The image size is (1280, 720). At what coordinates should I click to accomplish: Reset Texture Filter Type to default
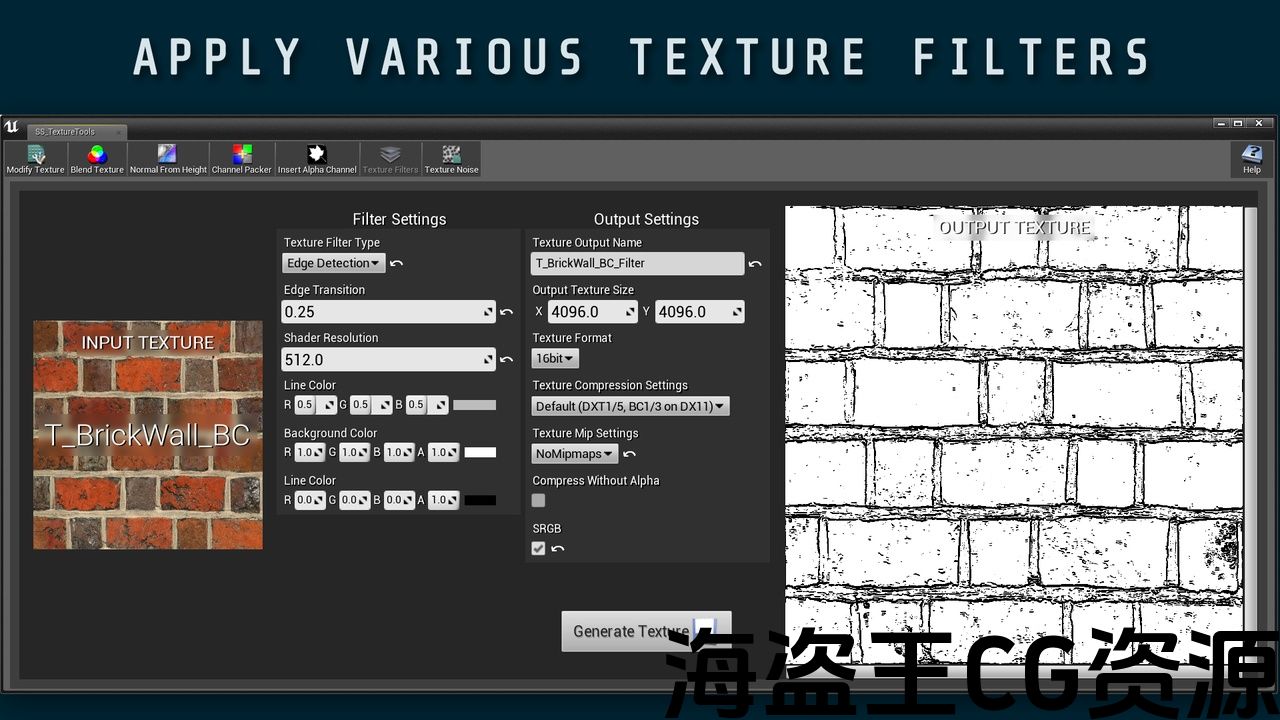397,264
